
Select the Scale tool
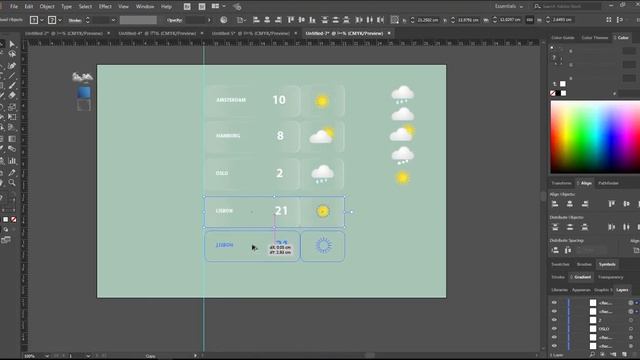pyautogui.click(x=12, y=107)
